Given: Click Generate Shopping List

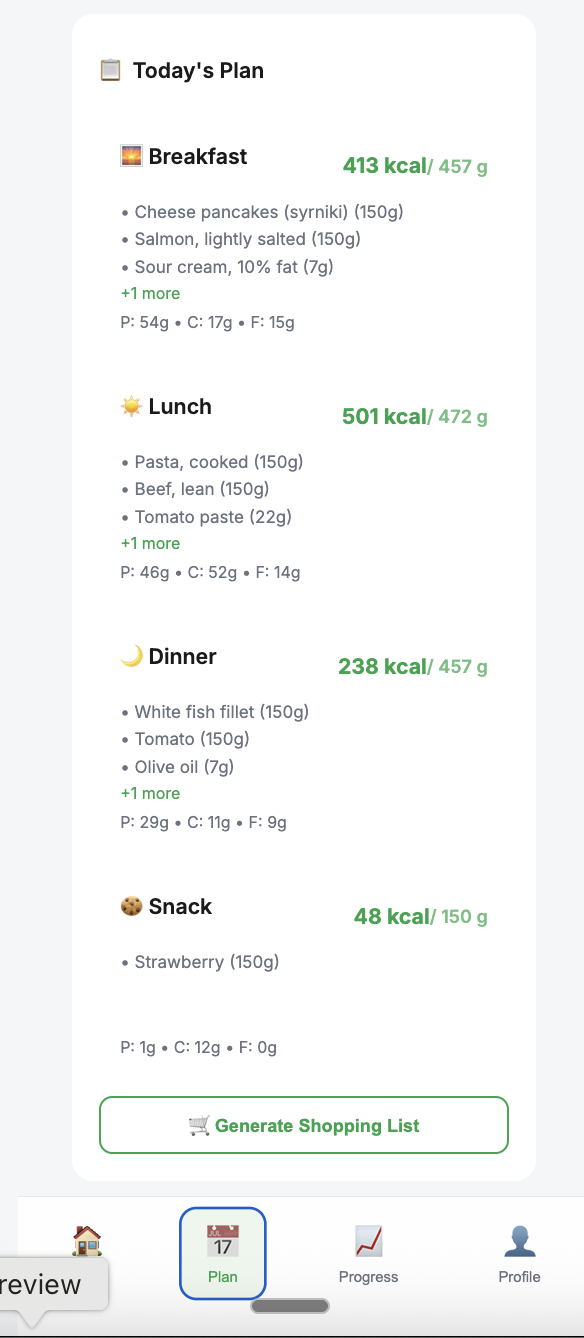Looking at the screenshot, I should [x=303, y=1125].
